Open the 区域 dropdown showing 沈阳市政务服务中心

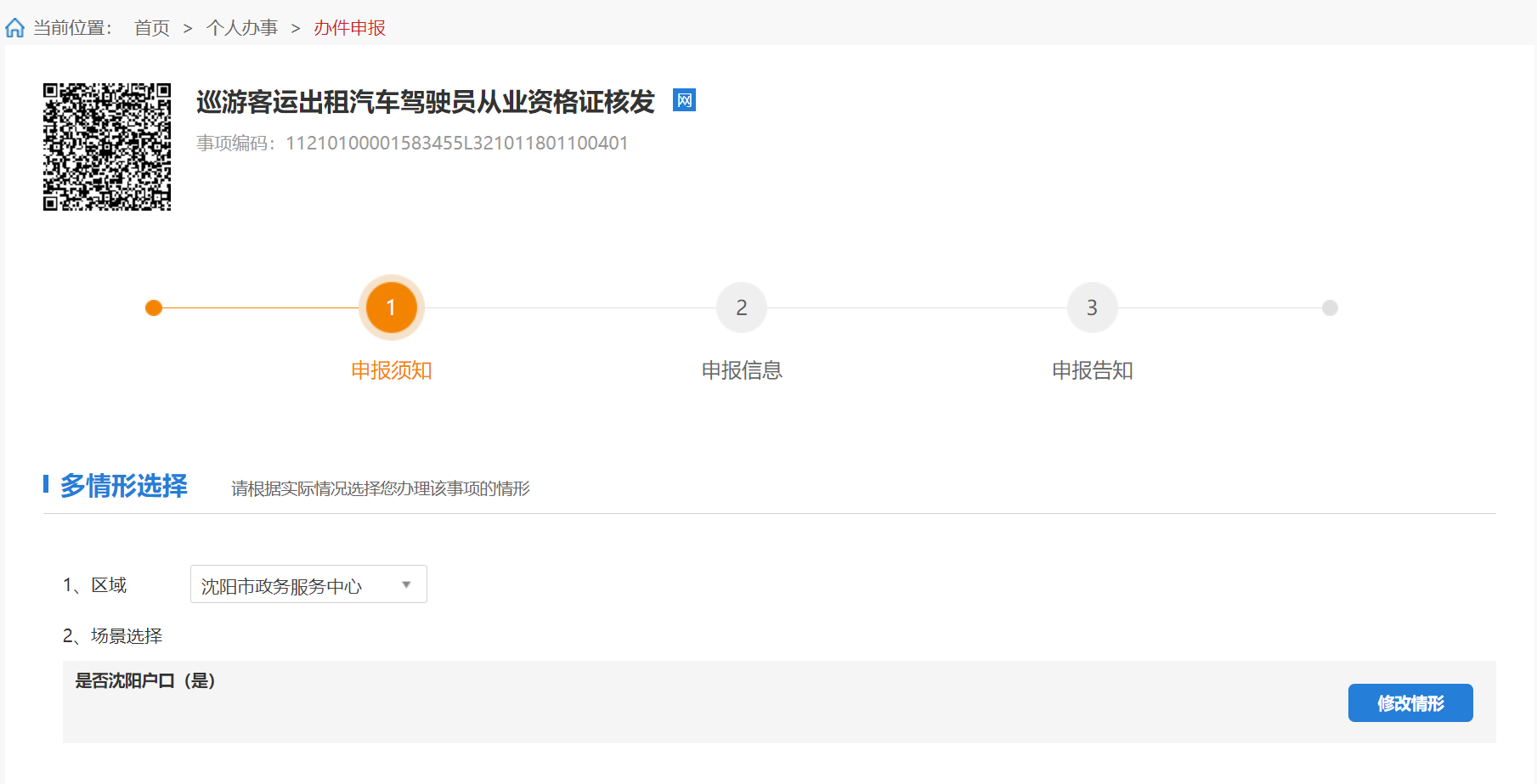tap(297, 584)
